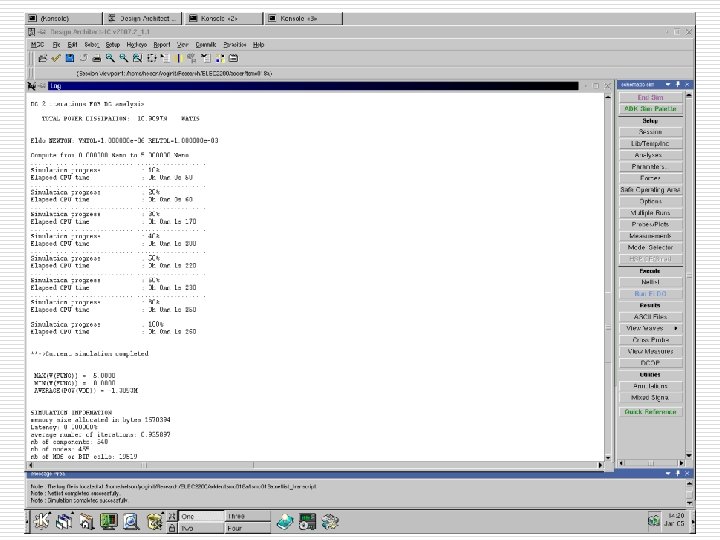Click the ADK Sim Palette button

tap(650, 109)
